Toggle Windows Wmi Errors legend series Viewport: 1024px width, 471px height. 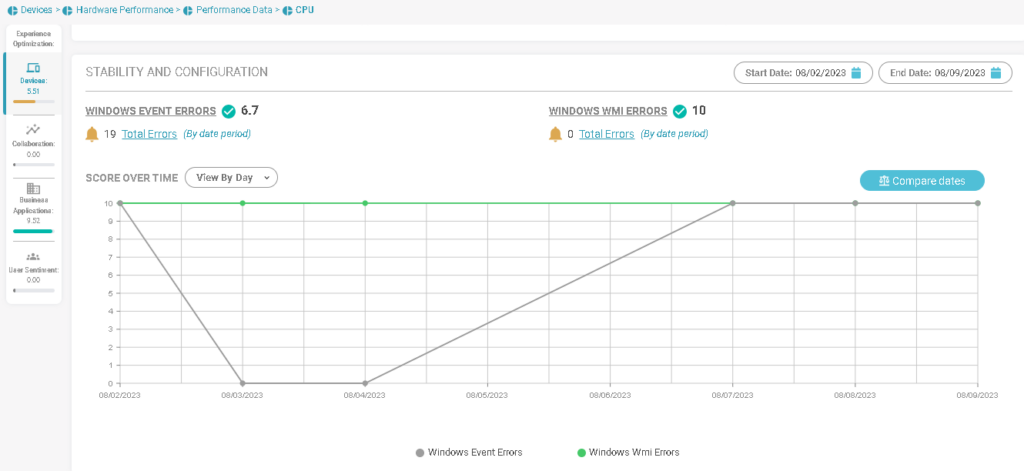[x=629, y=452]
